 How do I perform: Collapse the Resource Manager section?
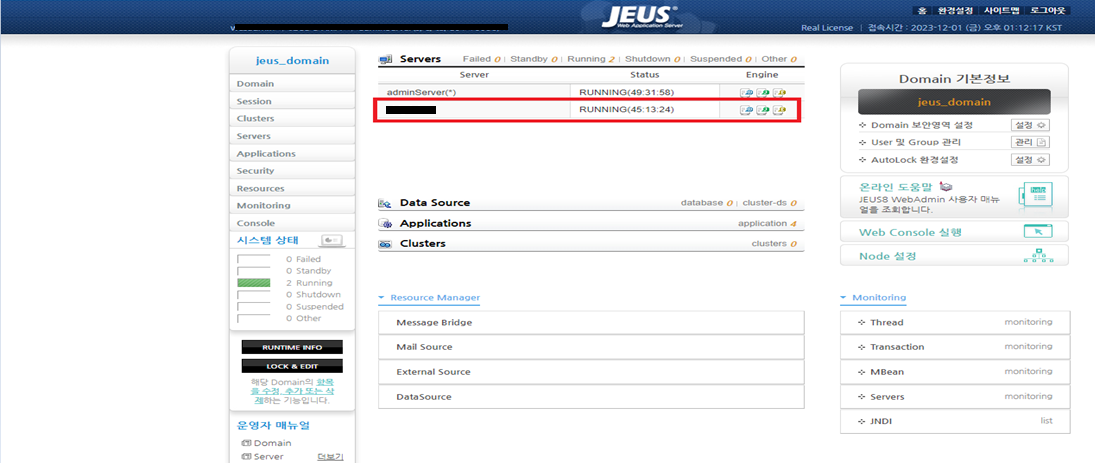point(381,298)
